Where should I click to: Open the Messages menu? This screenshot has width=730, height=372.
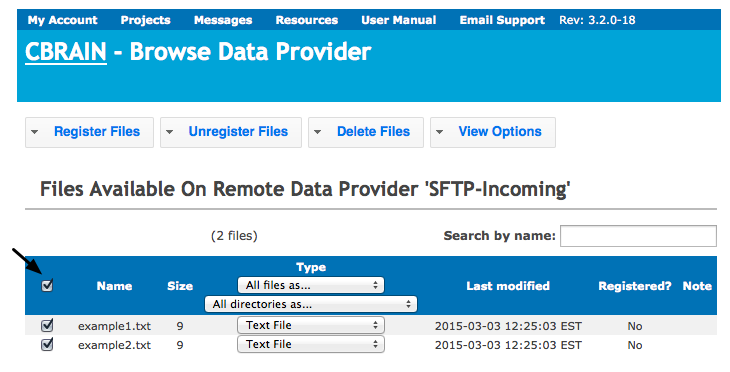tap(223, 20)
